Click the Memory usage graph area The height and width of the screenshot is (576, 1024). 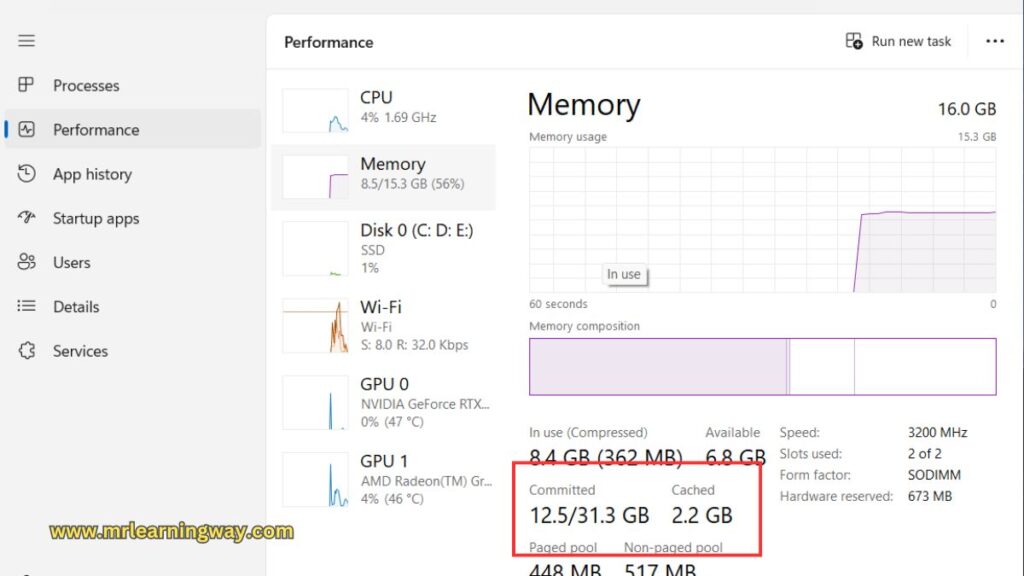coord(762,219)
